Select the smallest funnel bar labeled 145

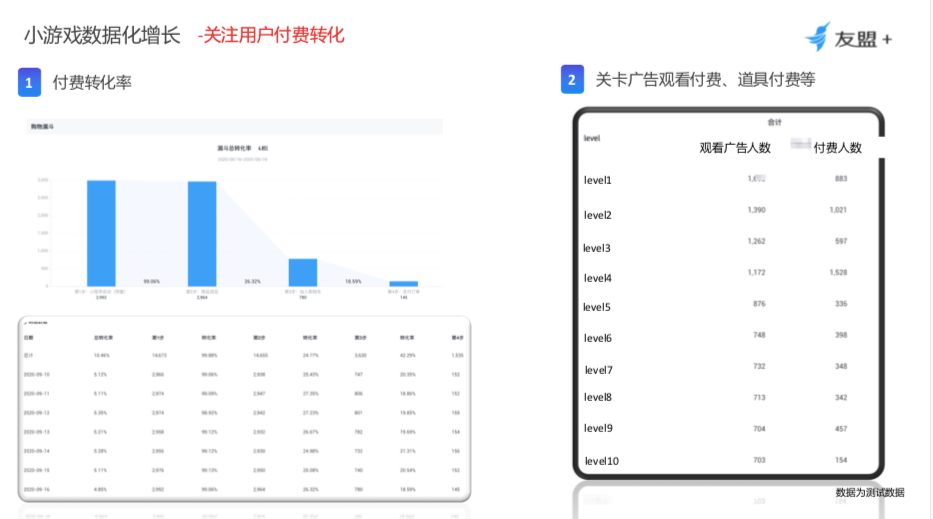coord(403,284)
